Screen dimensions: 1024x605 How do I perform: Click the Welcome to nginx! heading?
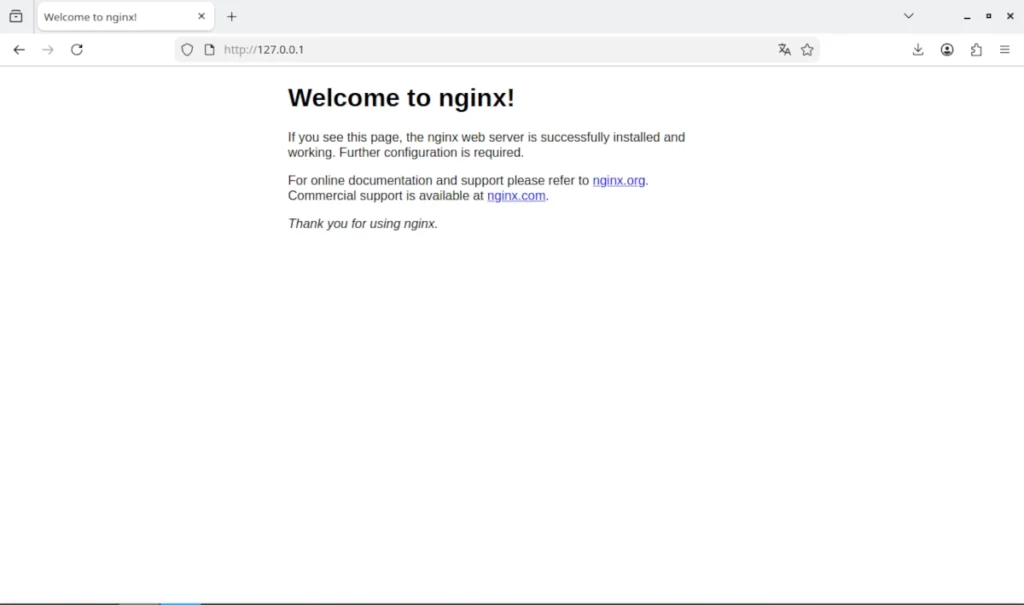[x=401, y=98]
